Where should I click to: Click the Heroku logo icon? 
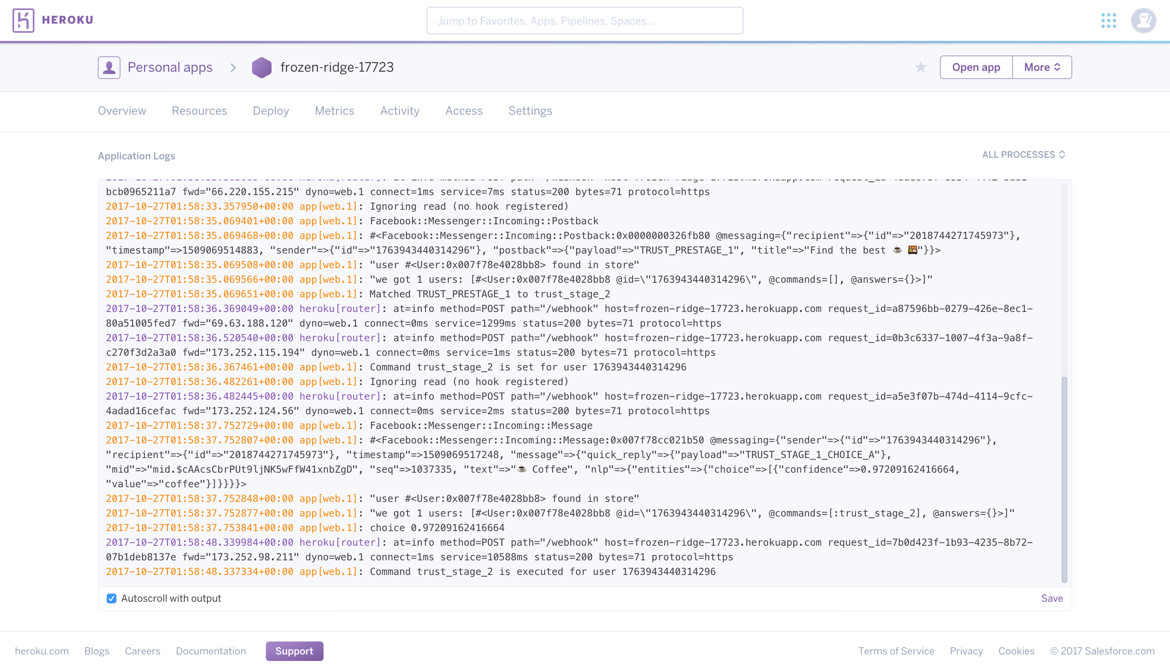click(x=23, y=20)
